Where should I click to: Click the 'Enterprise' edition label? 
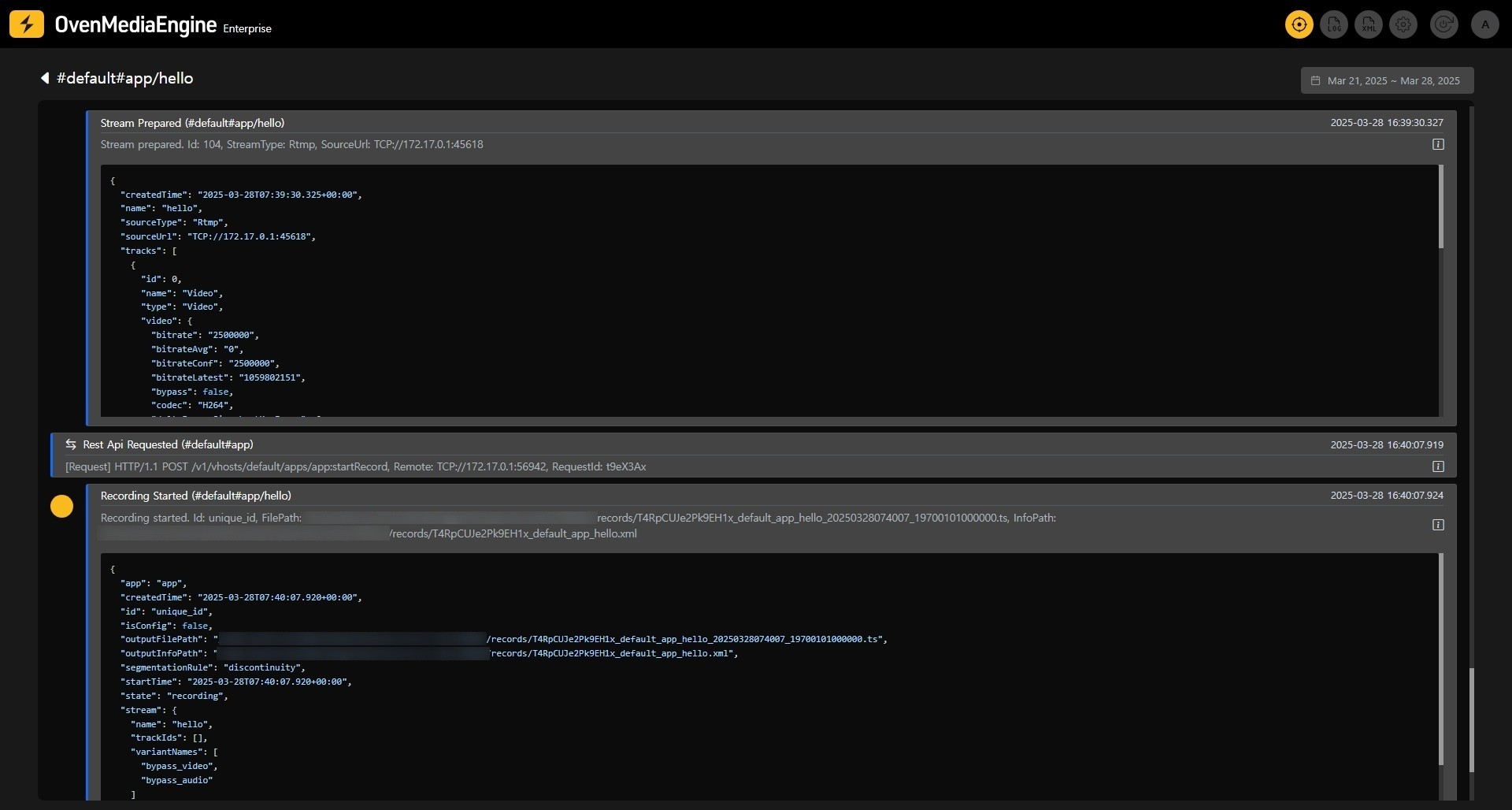(x=247, y=28)
